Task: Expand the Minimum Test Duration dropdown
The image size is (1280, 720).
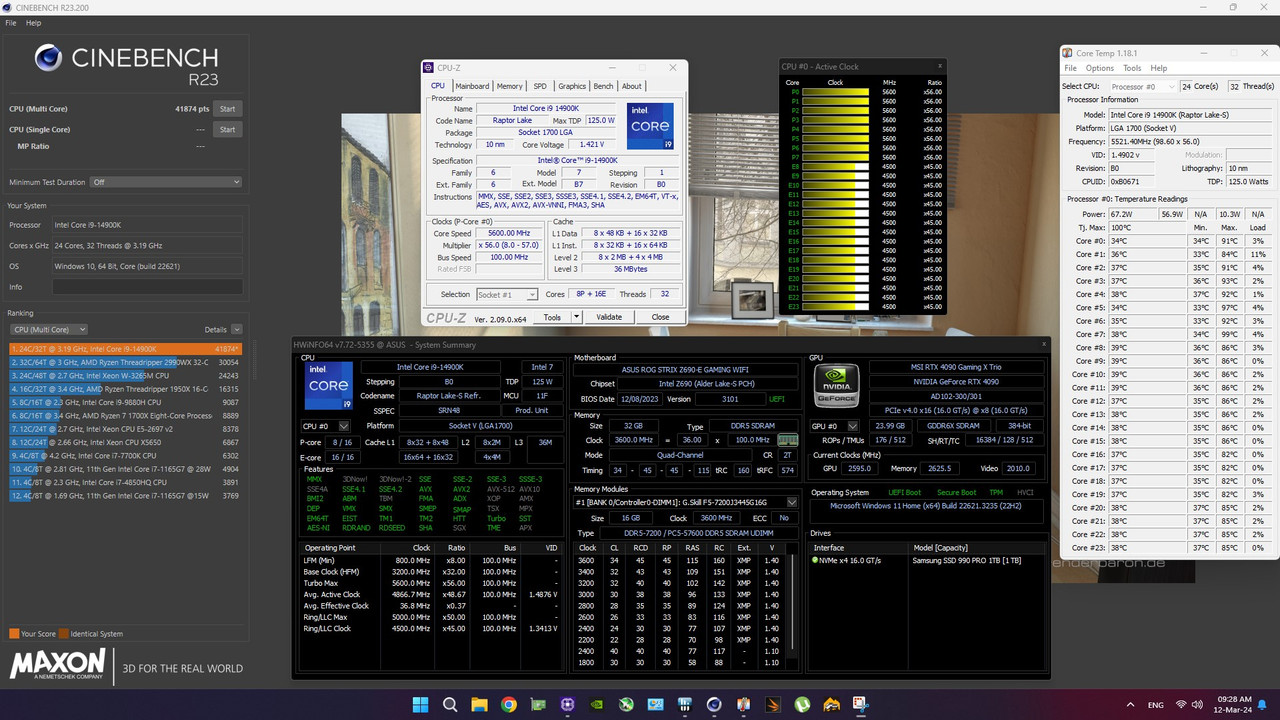Action: pyautogui.click(x=166, y=182)
